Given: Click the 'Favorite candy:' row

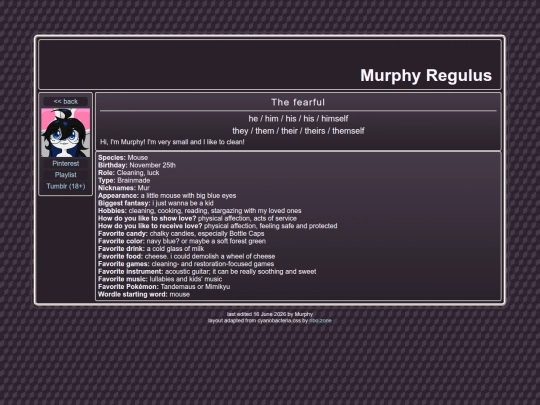Looking at the screenshot, I should pyautogui.click(x=181, y=233).
